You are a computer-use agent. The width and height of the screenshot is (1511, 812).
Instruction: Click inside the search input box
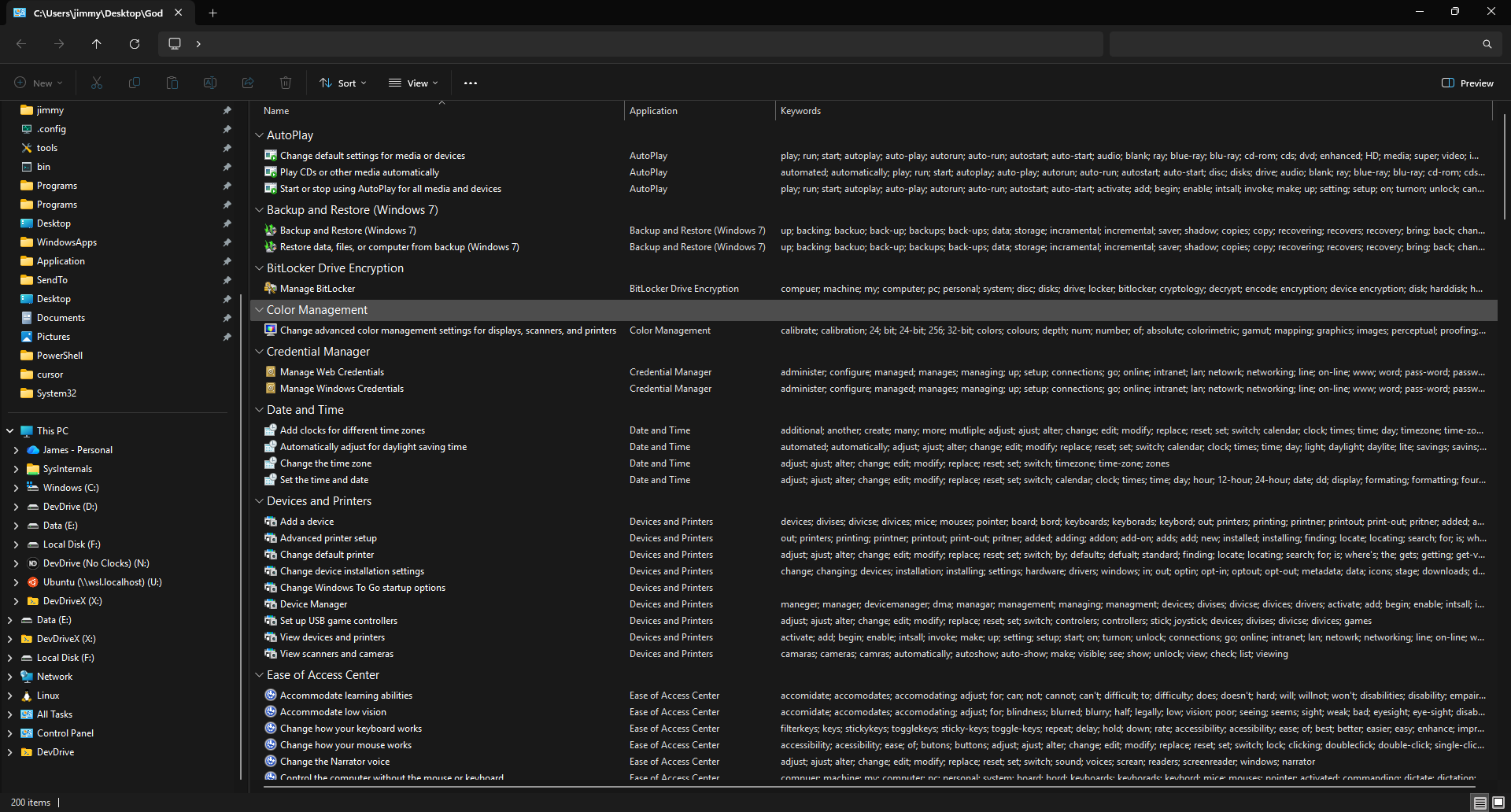point(1291,44)
